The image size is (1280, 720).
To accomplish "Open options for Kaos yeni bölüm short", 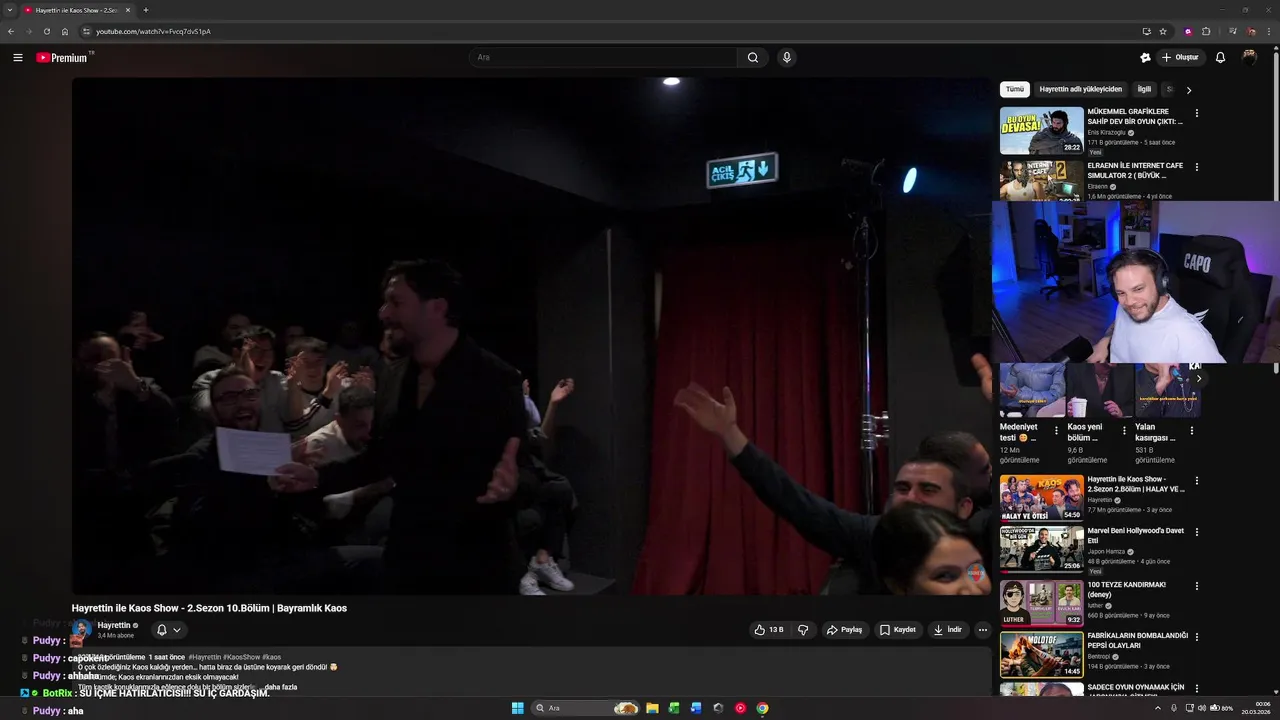I will pos(1124,431).
